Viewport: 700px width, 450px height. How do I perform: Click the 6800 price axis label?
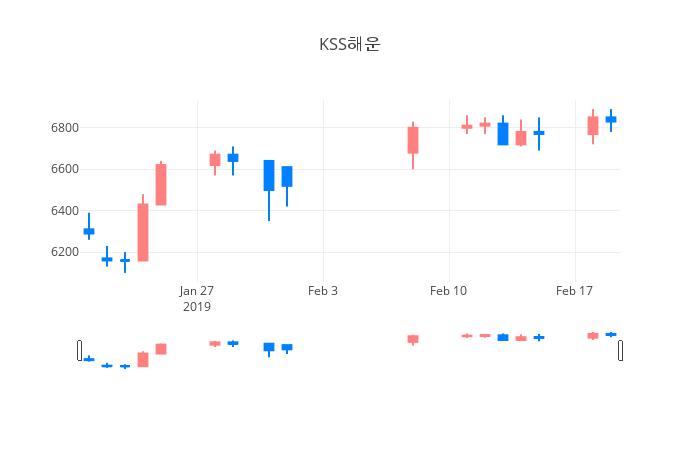[x=65, y=128]
